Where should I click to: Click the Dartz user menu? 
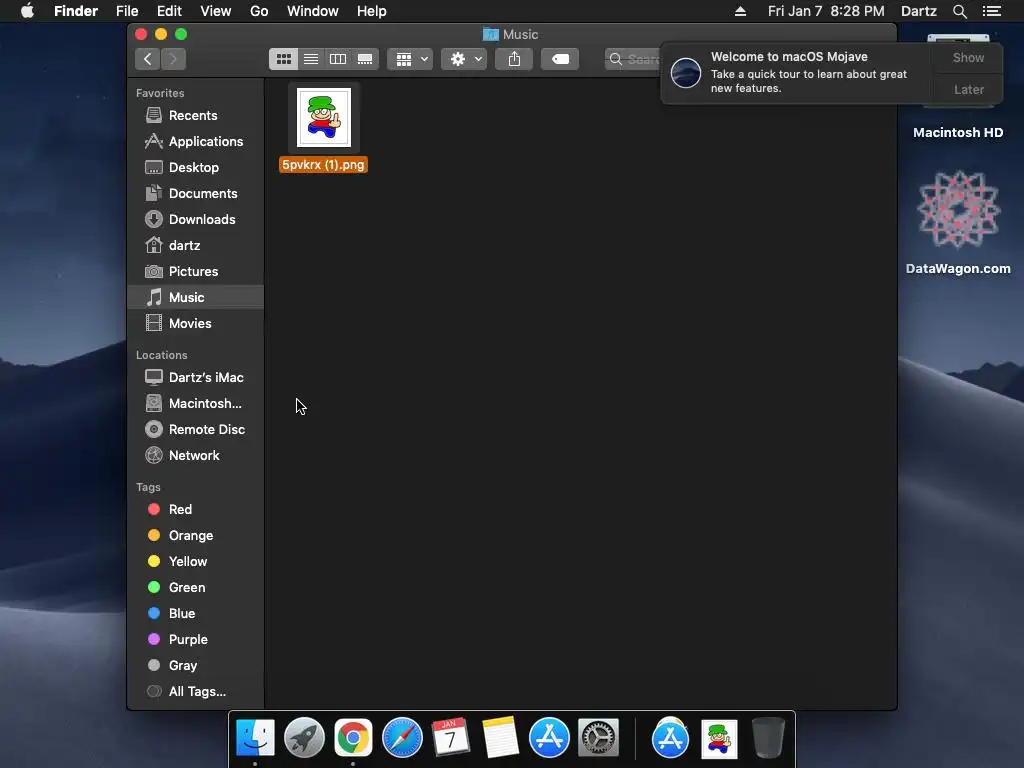[918, 11]
